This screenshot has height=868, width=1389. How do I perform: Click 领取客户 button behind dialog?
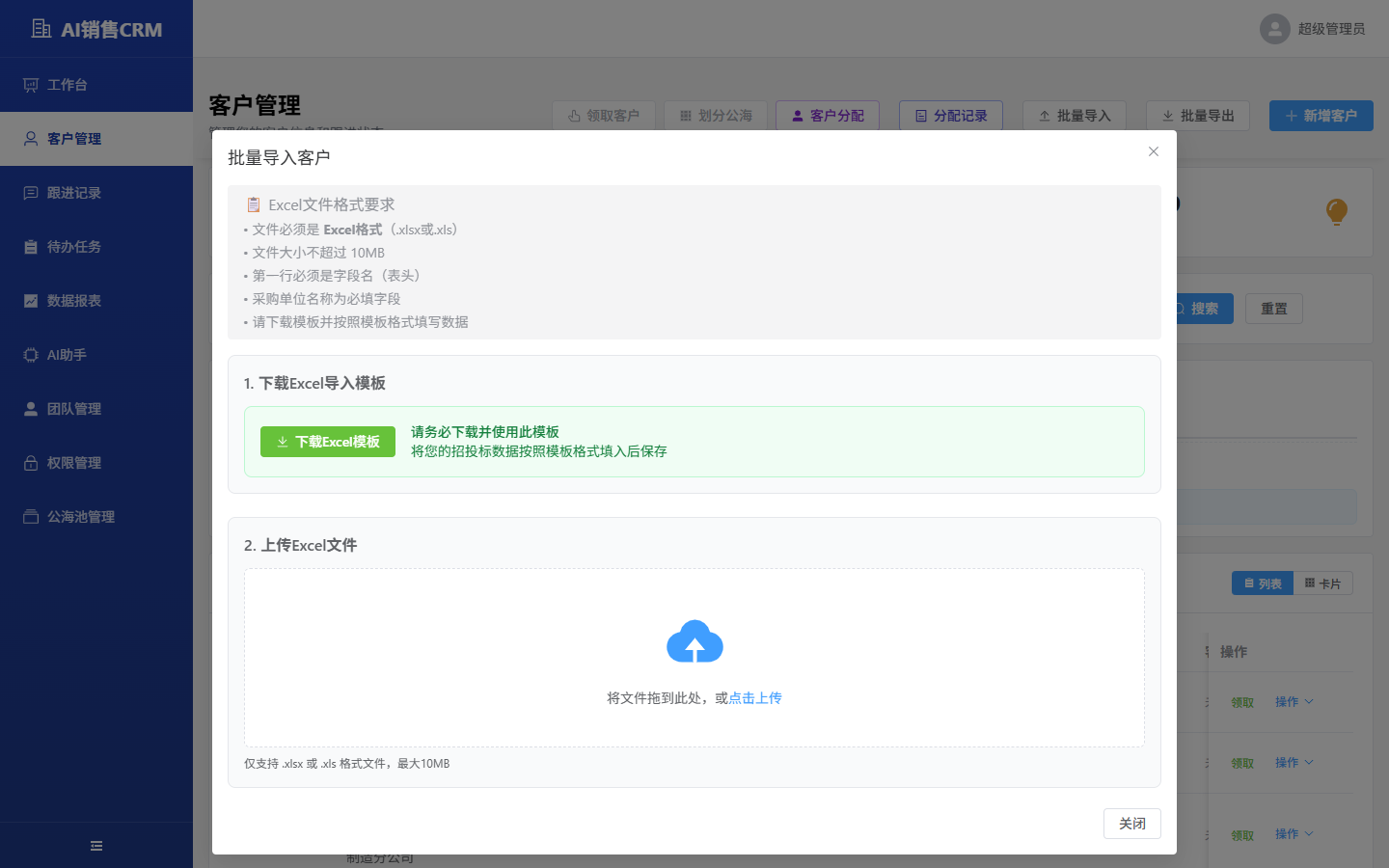[x=604, y=116]
